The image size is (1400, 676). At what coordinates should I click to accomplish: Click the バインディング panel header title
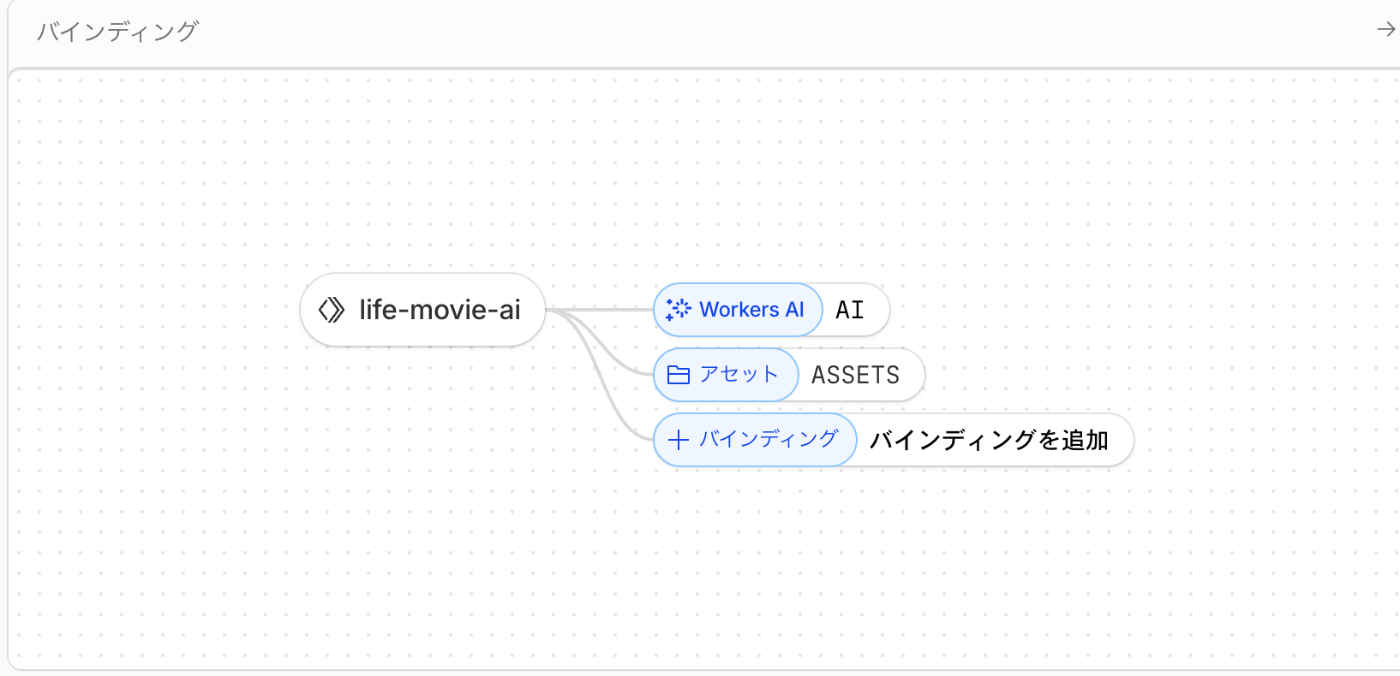[117, 32]
